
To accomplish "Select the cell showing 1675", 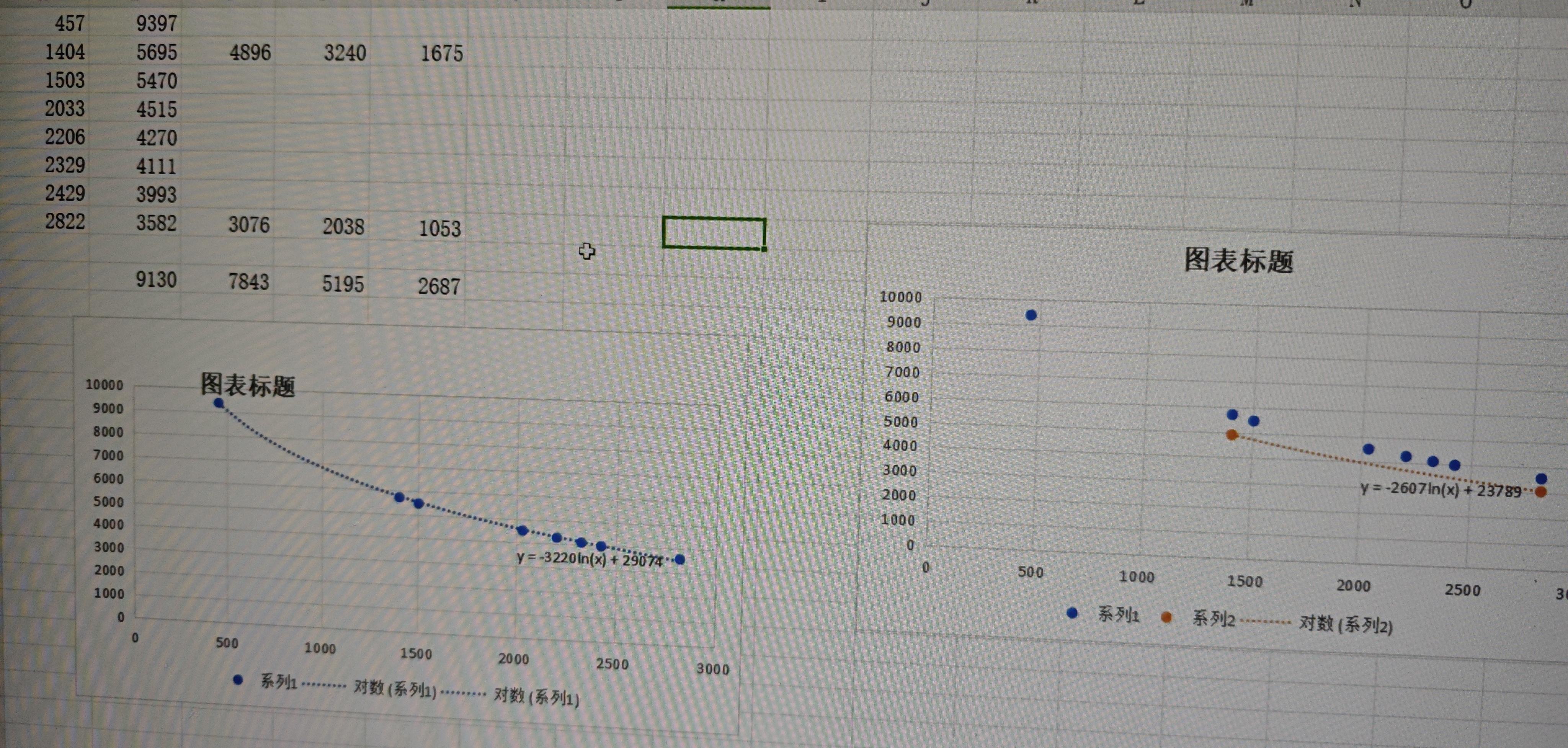I will tap(441, 54).
